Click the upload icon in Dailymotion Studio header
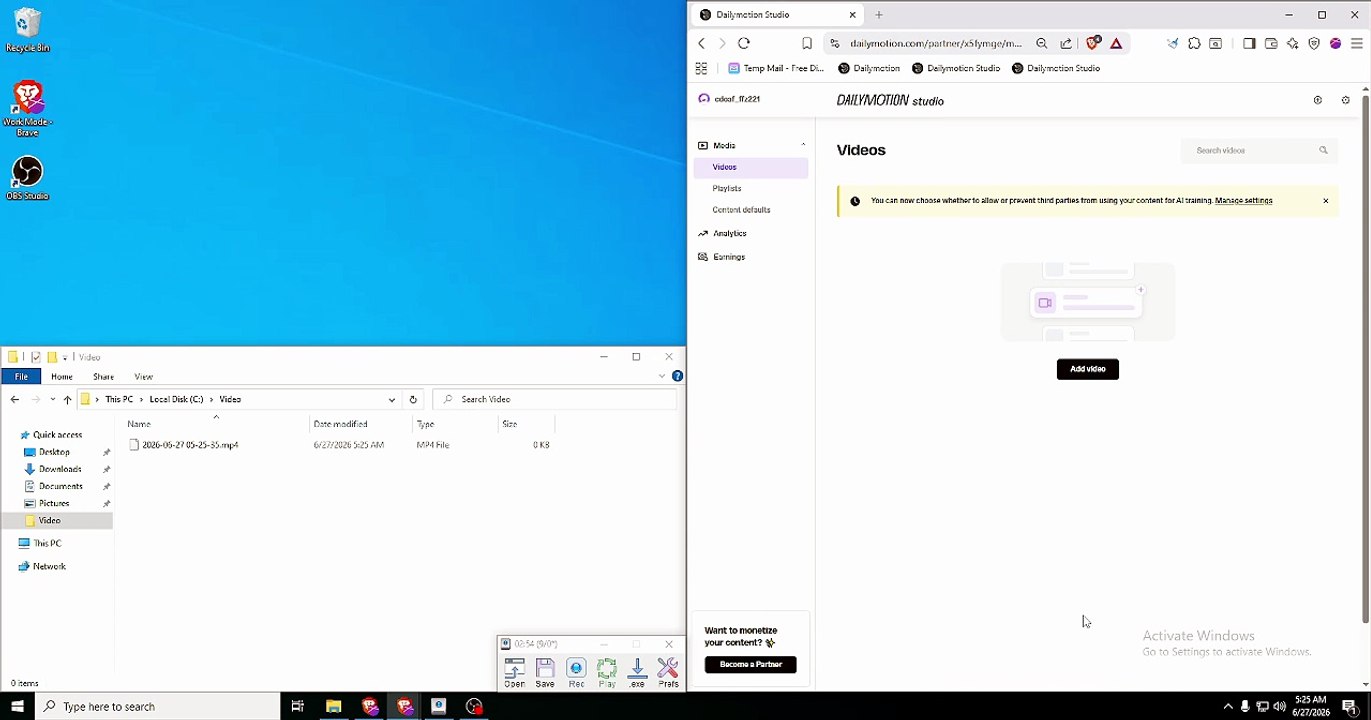This screenshot has height=720, width=1371. (x=1317, y=100)
